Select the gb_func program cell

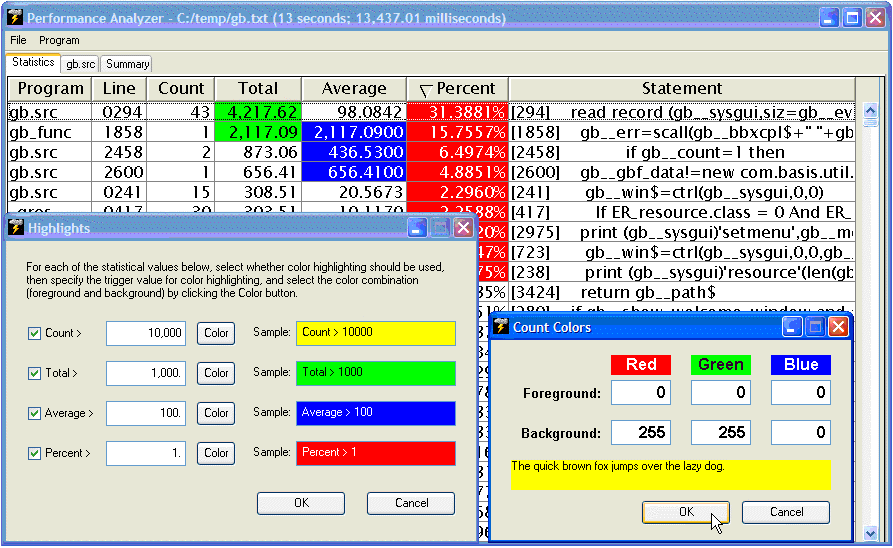[x=50, y=132]
